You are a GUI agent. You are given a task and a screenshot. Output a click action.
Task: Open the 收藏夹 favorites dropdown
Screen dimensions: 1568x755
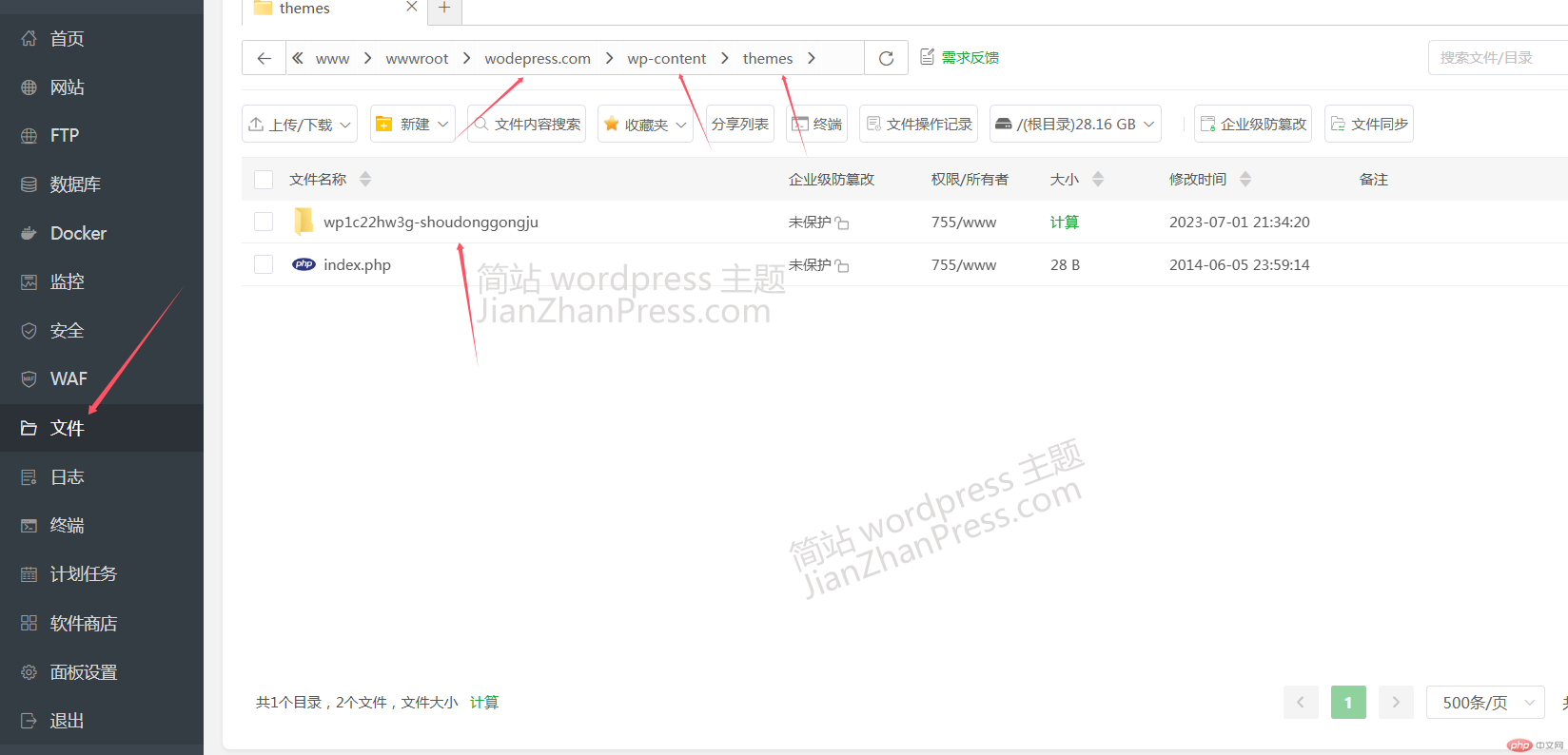pos(645,124)
